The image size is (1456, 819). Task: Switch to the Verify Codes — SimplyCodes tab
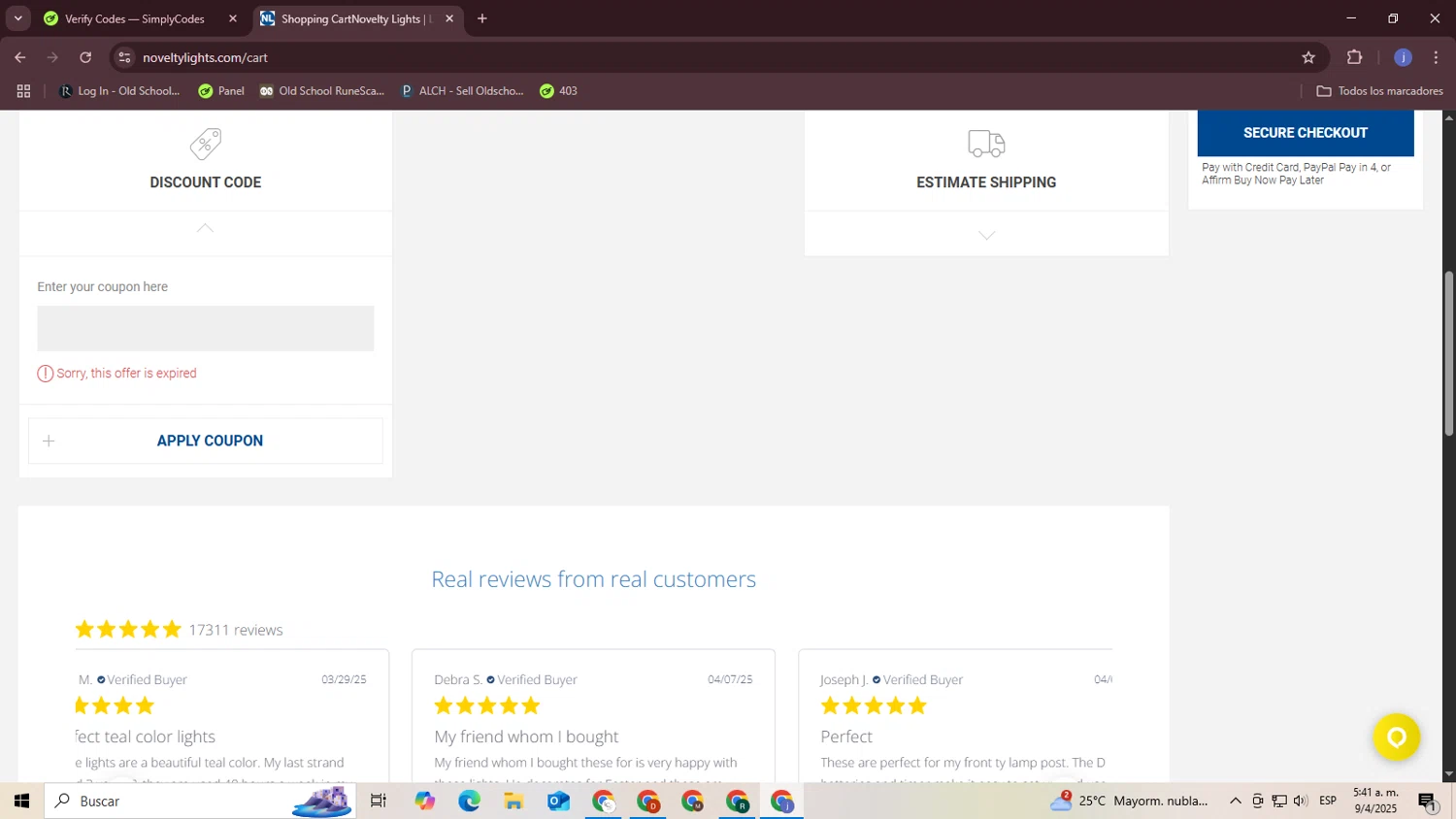coord(135,18)
